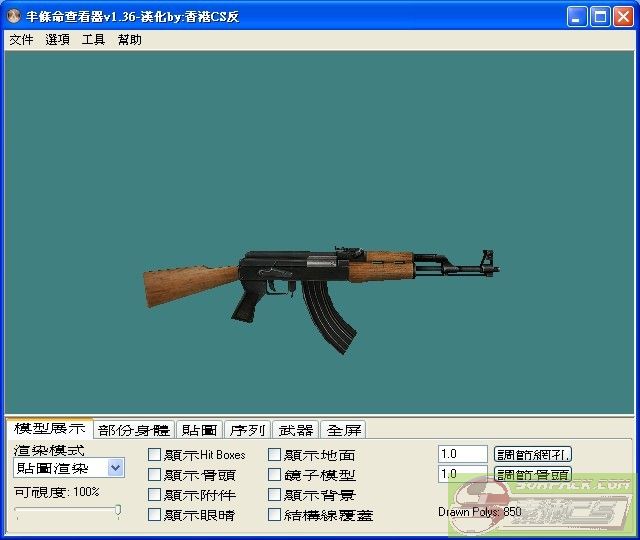Maximize the model viewer window
The height and width of the screenshot is (540, 640).
pos(600,17)
